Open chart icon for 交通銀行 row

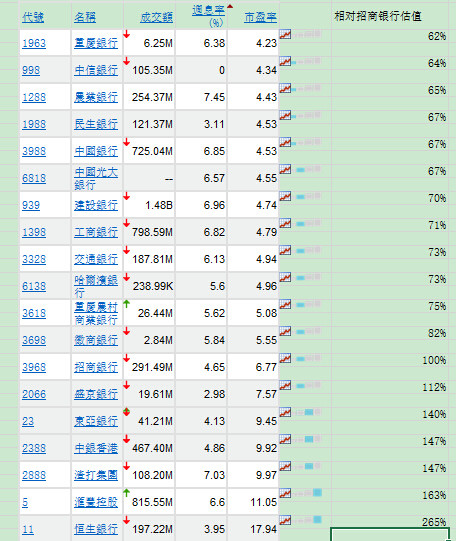point(285,250)
